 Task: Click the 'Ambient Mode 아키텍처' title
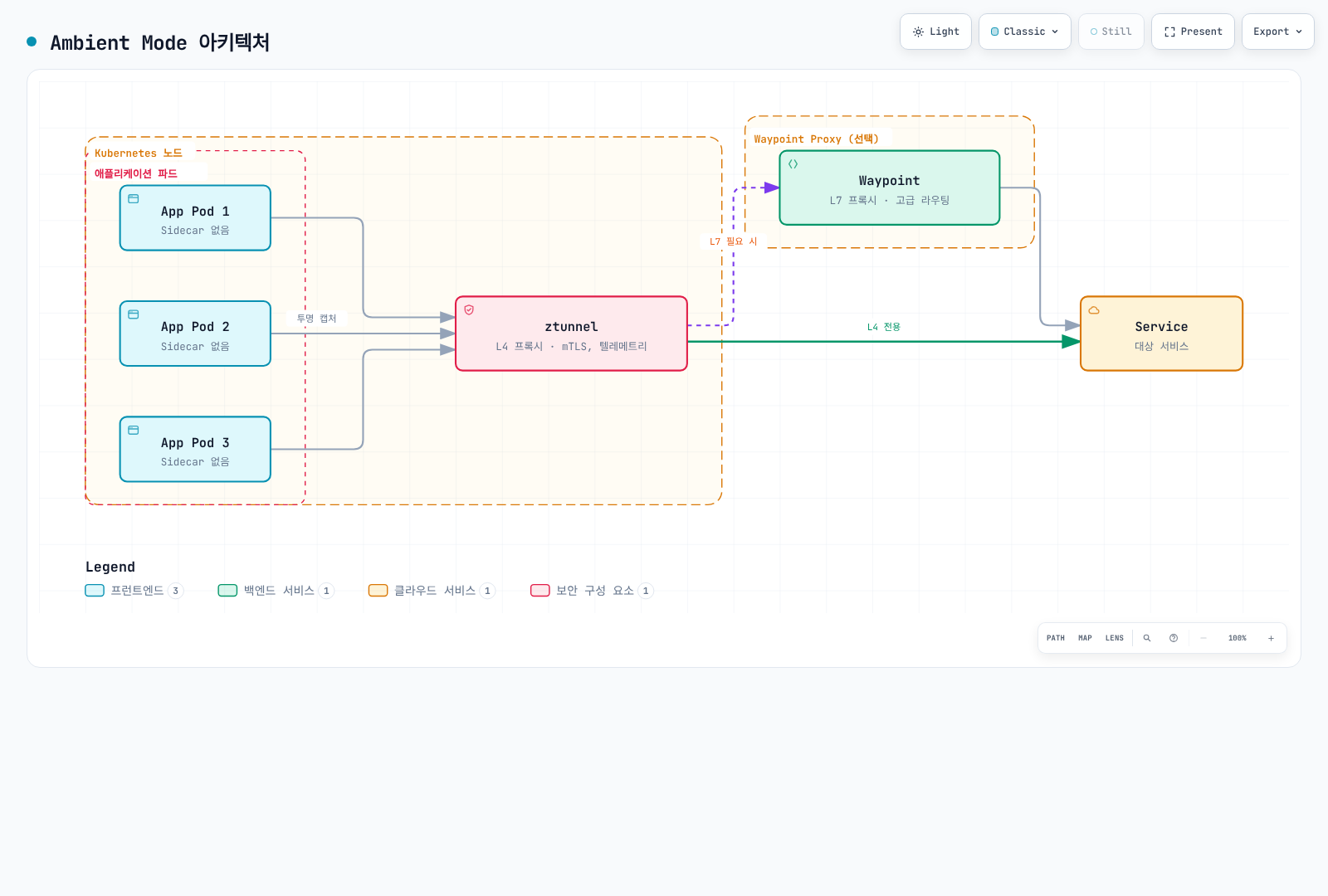click(x=160, y=42)
